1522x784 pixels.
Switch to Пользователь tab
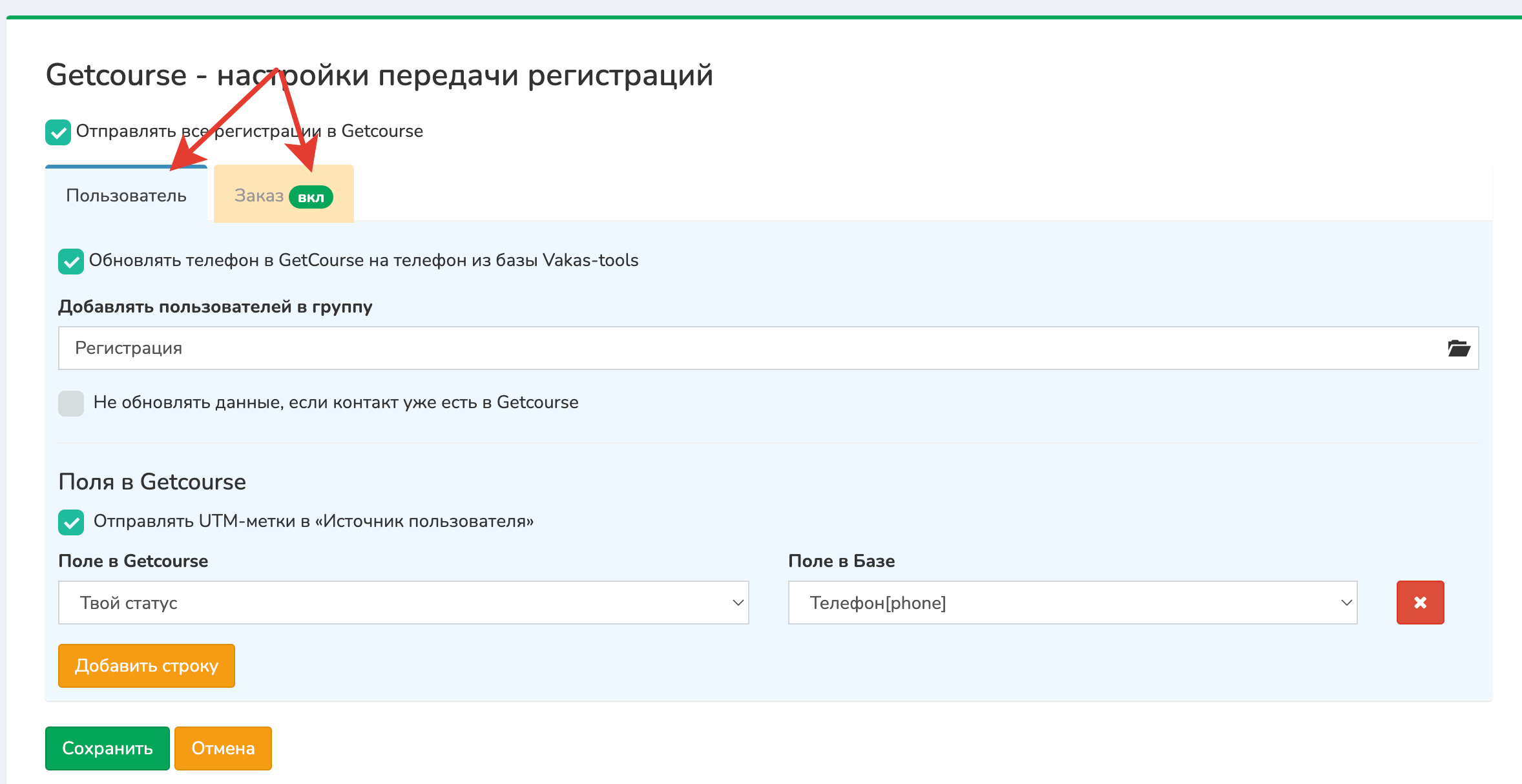coord(126,196)
